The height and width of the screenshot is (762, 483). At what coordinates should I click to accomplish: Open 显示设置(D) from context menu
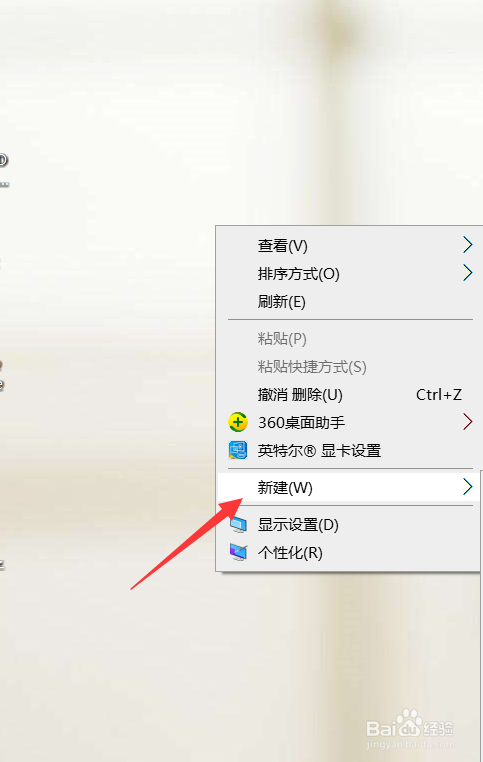pos(348,525)
